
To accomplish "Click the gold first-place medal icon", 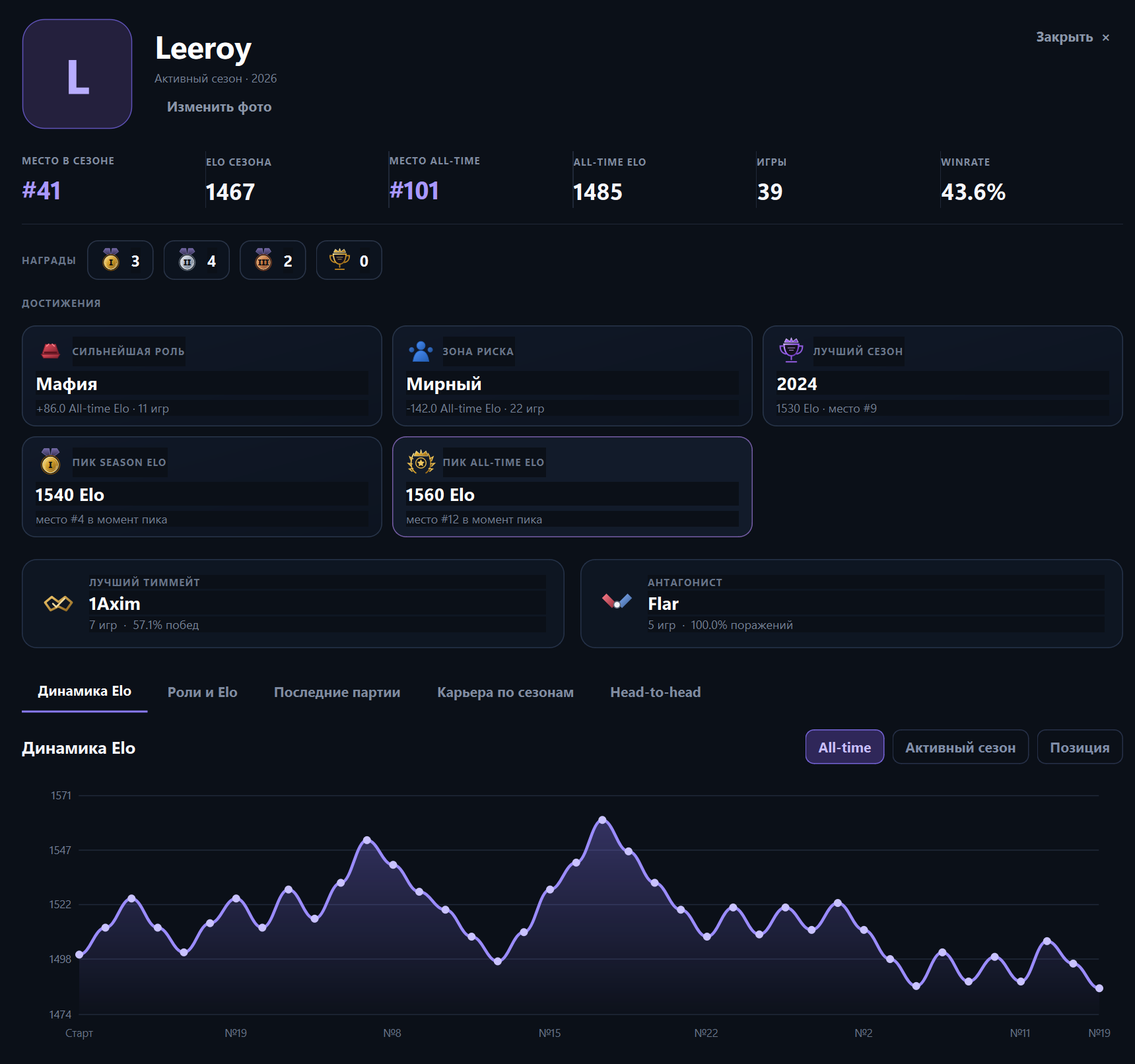I will point(111,259).
